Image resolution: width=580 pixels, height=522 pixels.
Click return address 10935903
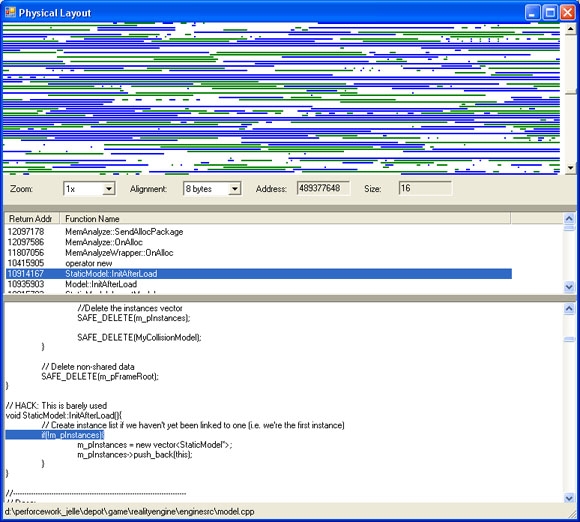click(26, 284)
